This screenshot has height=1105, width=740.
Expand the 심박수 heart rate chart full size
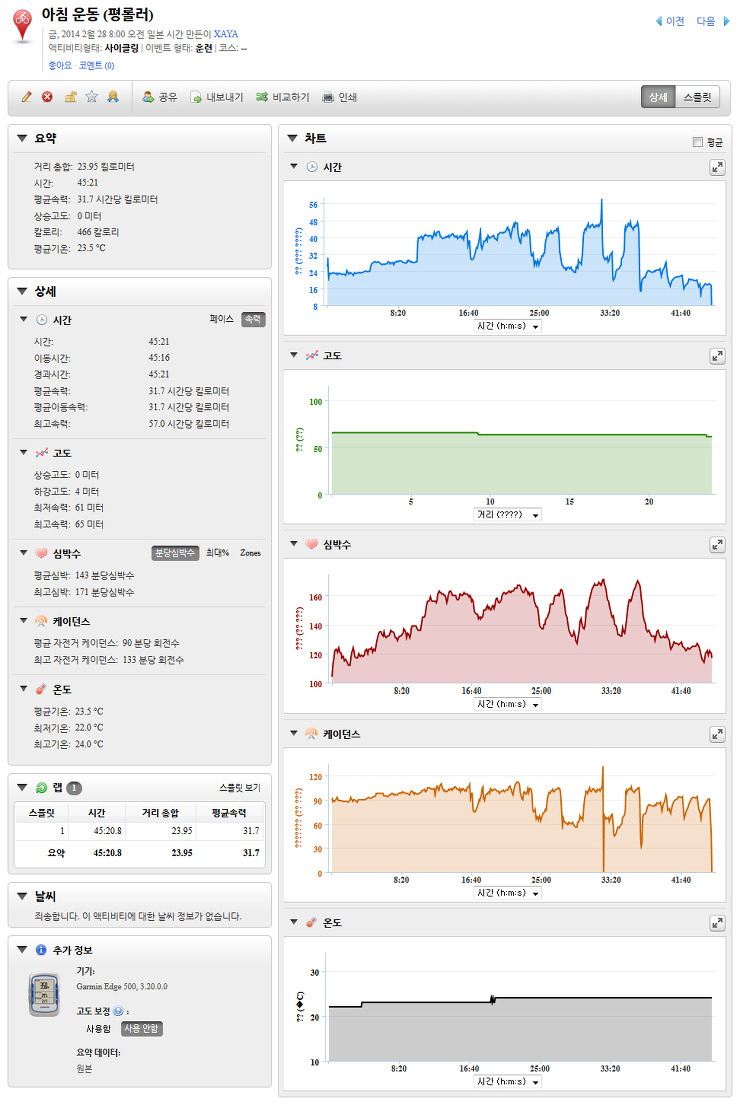[x=717, y=545]
